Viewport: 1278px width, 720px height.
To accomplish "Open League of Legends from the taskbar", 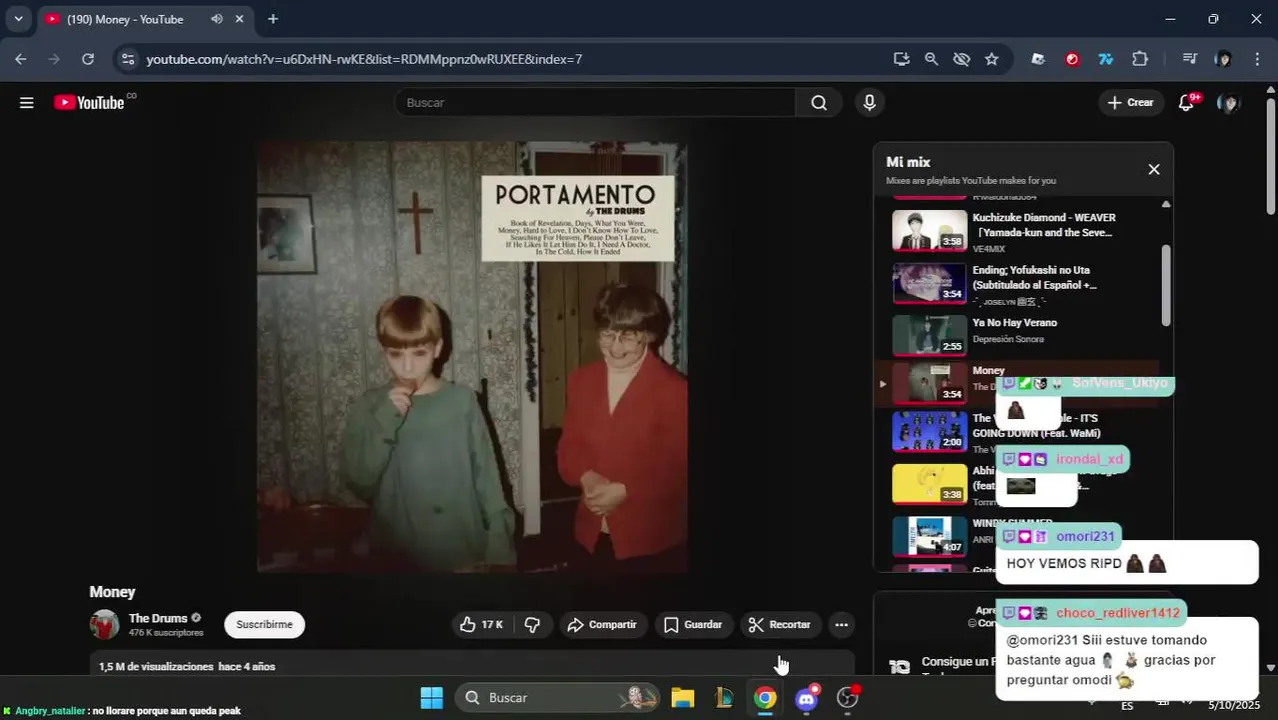I will pyautogui.click(x=724, y=697).
